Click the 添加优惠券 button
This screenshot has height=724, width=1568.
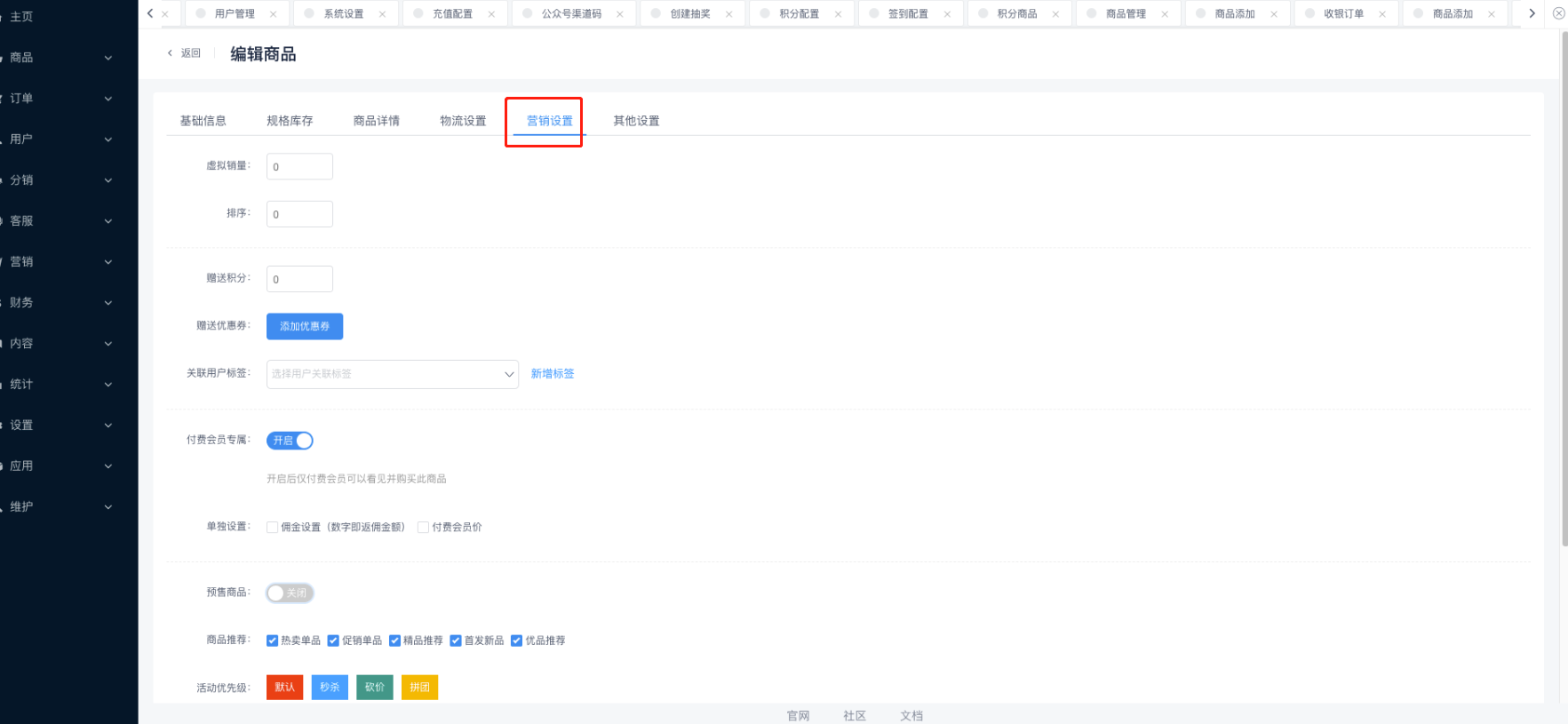click(x=305, y=327)
